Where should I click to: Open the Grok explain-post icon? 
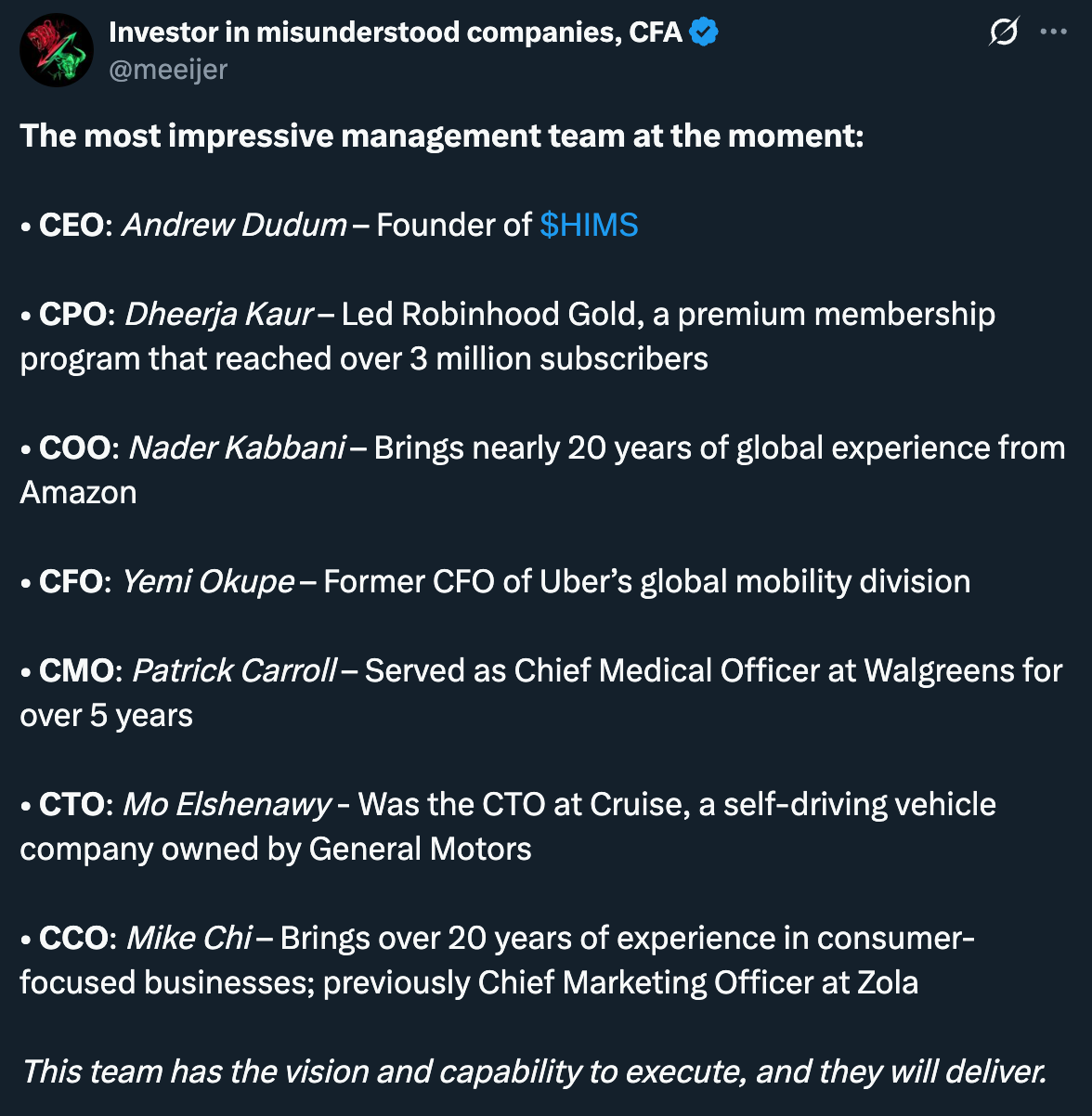1004,32
